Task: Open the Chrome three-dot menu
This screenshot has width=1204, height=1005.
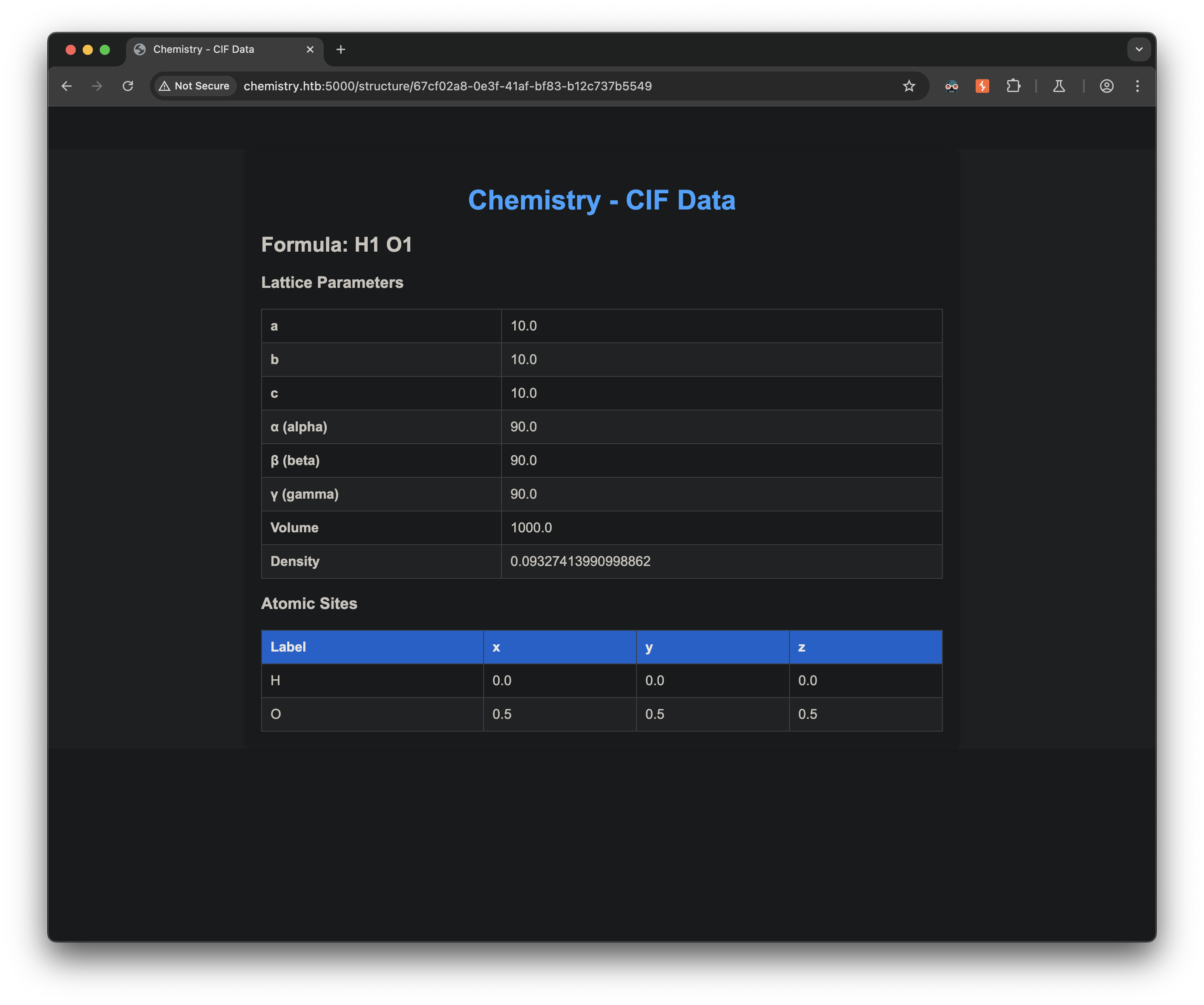Action: tap(1138, 86)
